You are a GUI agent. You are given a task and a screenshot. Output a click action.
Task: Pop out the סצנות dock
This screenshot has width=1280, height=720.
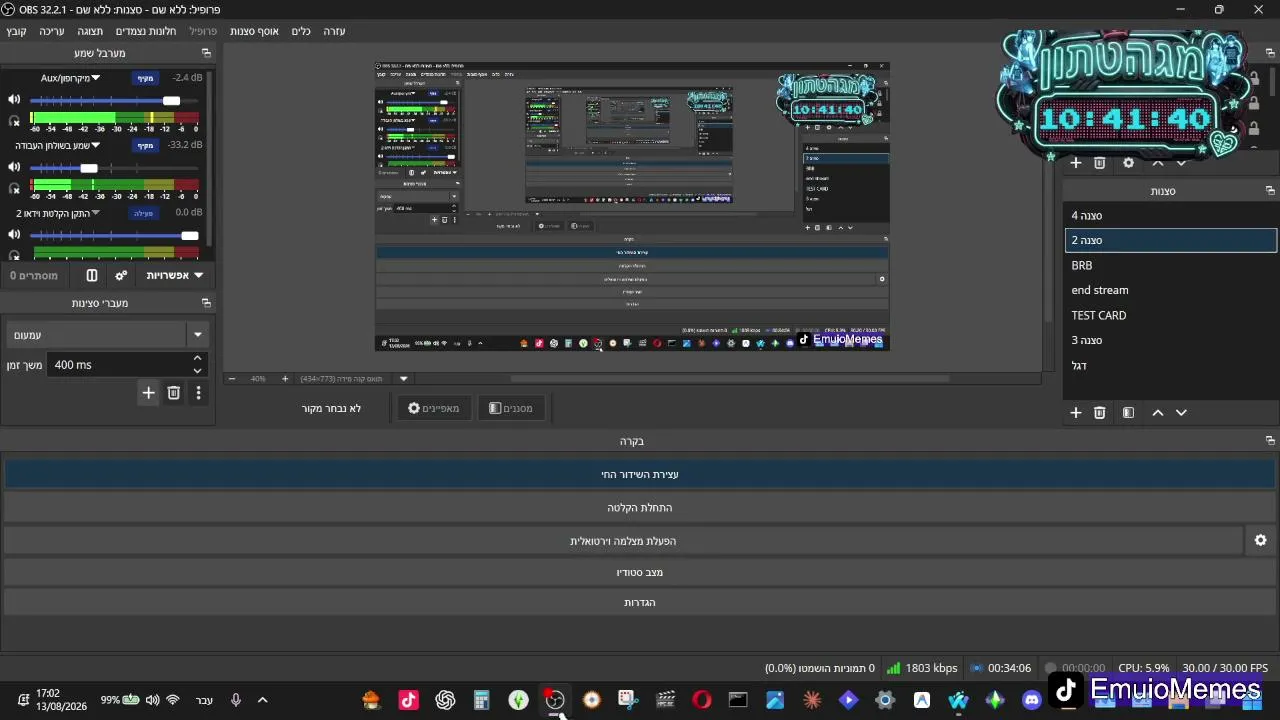click(x=1270, y=191)
